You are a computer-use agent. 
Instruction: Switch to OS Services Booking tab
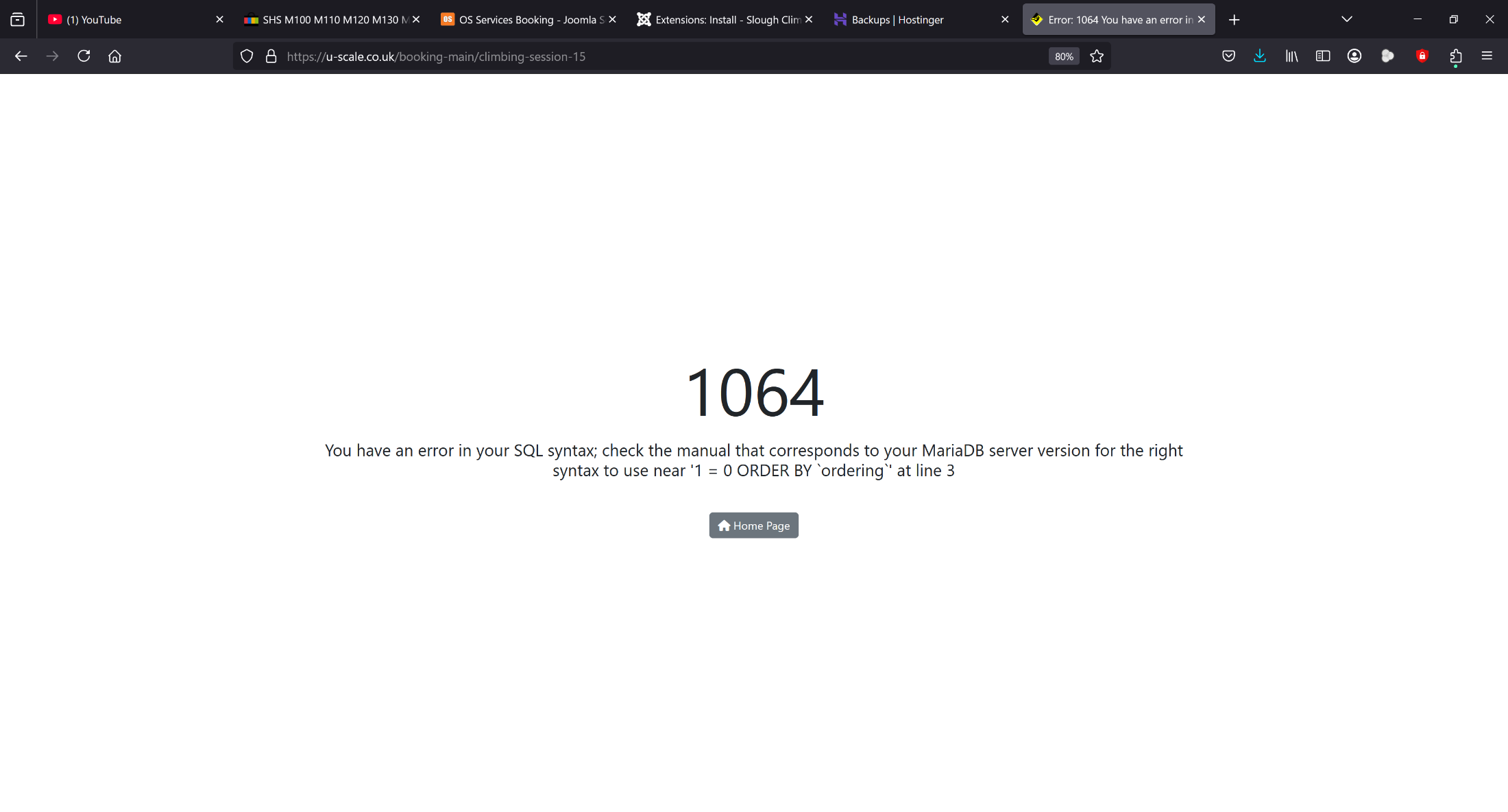pyautogui.click(x=528, y=20)
